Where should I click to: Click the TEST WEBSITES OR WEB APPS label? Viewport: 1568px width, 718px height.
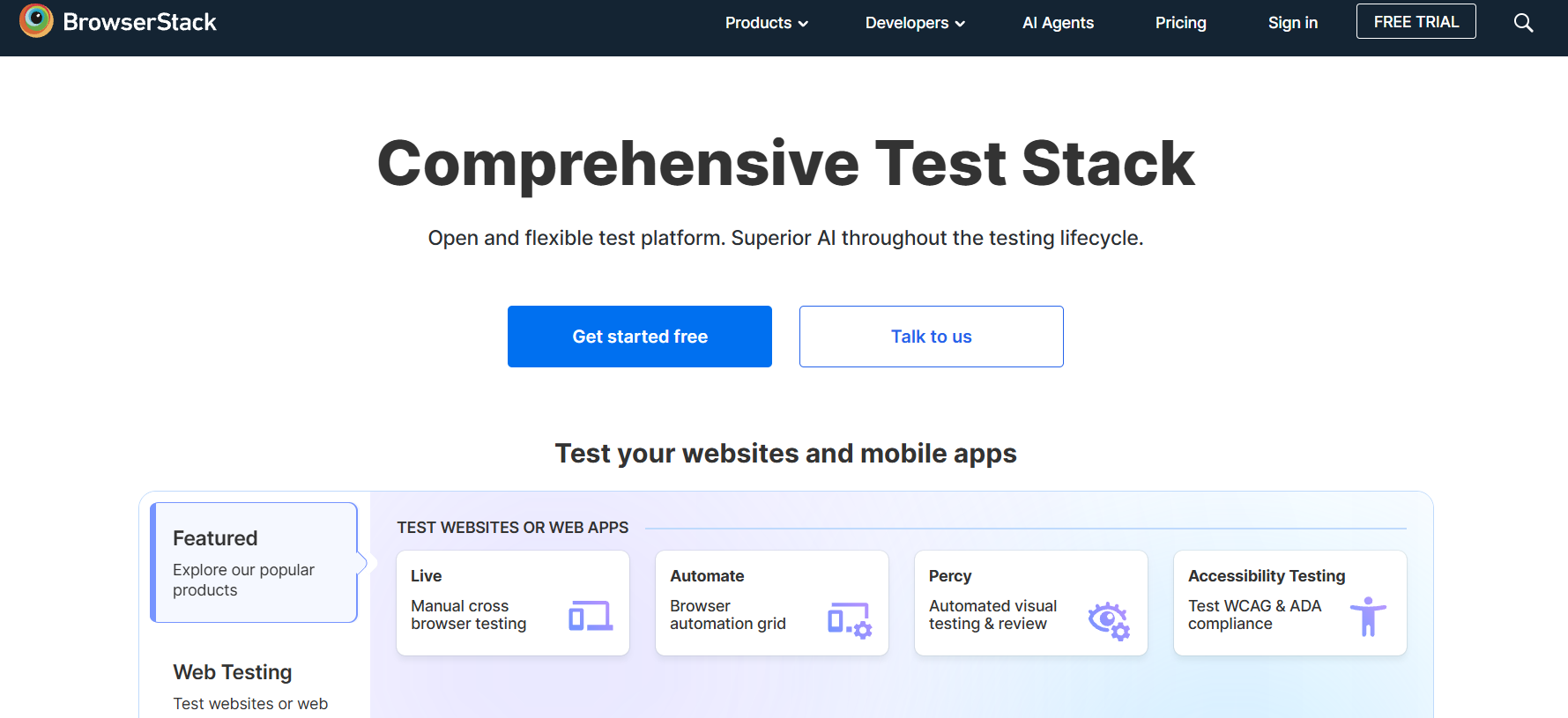click(512, 527)
